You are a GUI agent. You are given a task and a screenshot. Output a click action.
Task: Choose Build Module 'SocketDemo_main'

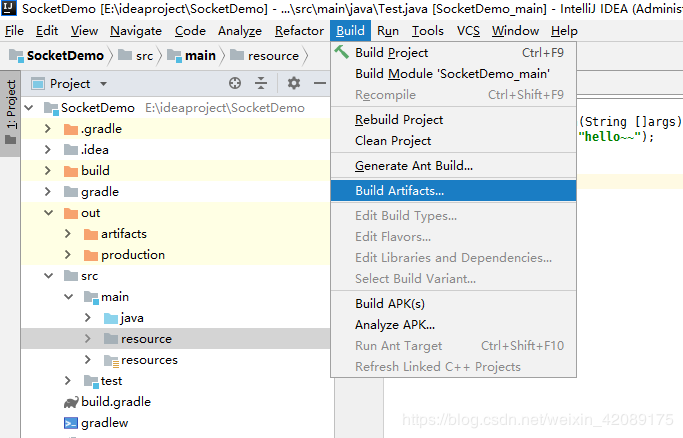tap(453, 74)
